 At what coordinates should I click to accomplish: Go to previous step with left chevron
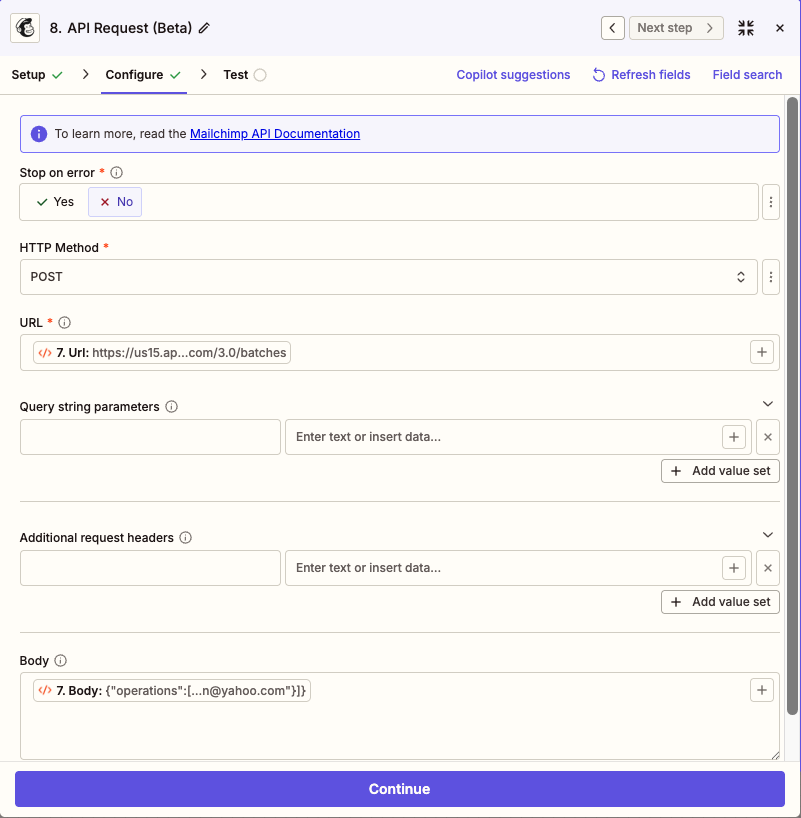[613, 28]
